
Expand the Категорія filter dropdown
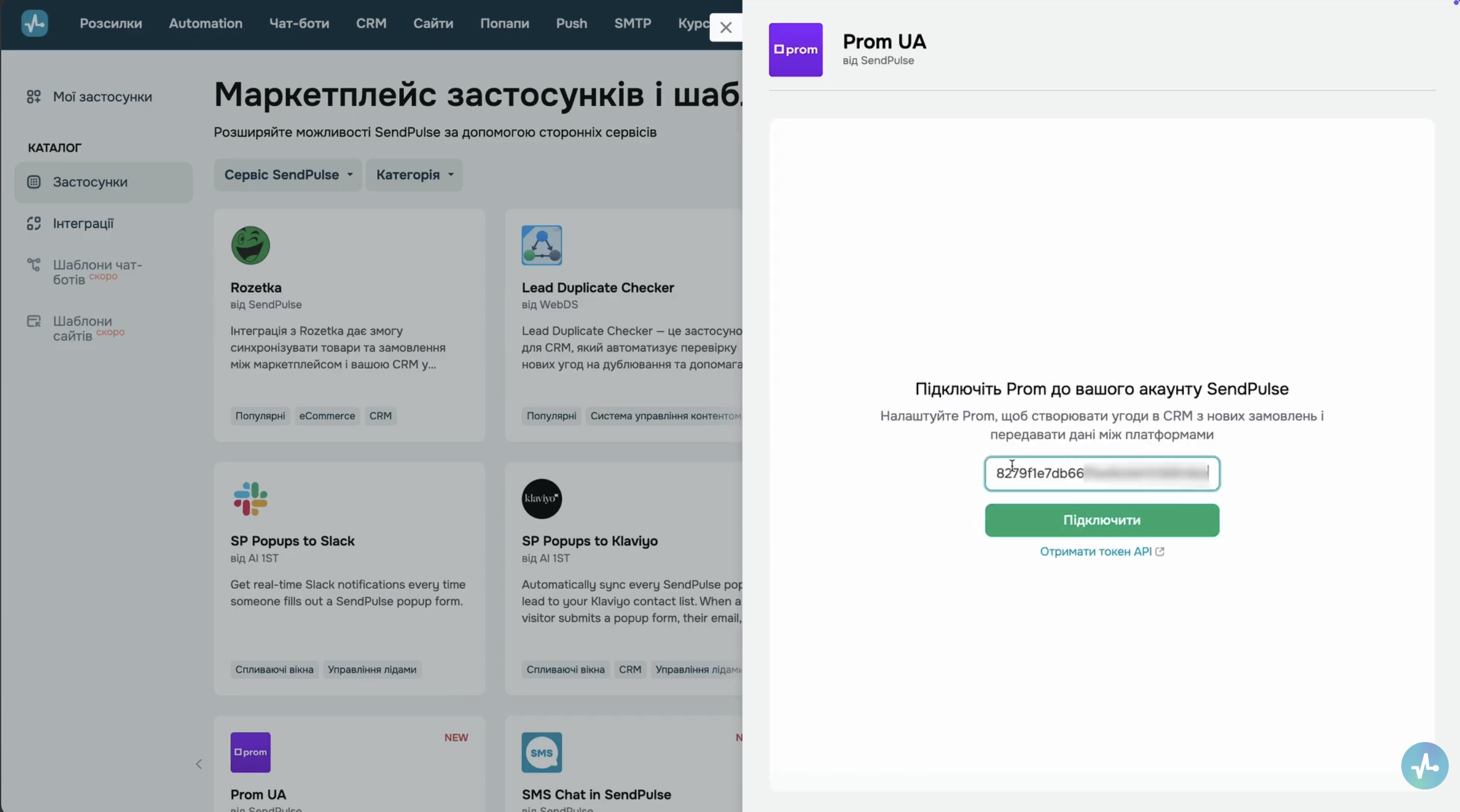click(x=414, y=175)
